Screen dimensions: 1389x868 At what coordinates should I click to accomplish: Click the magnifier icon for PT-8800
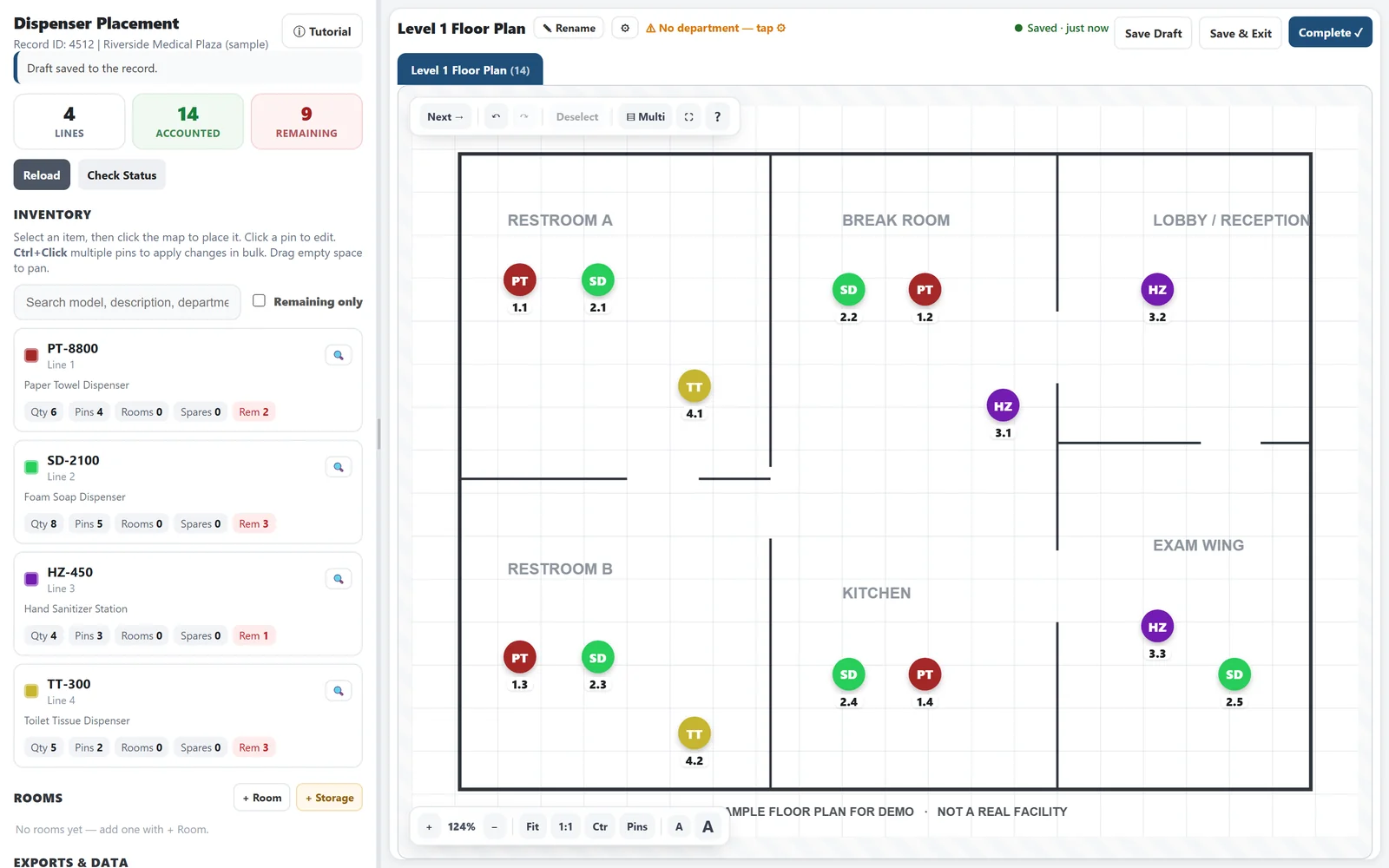click(x=339, y=355)
